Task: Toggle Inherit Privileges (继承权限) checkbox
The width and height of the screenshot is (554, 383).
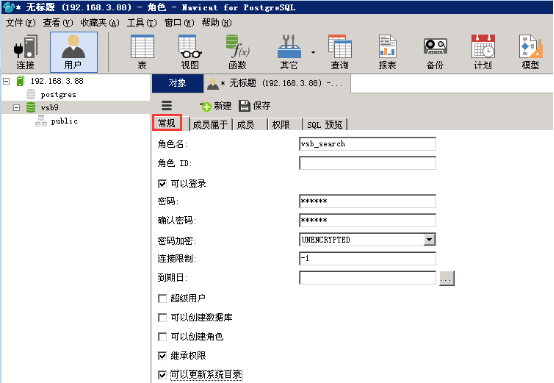Action: (x=162, y=356)
